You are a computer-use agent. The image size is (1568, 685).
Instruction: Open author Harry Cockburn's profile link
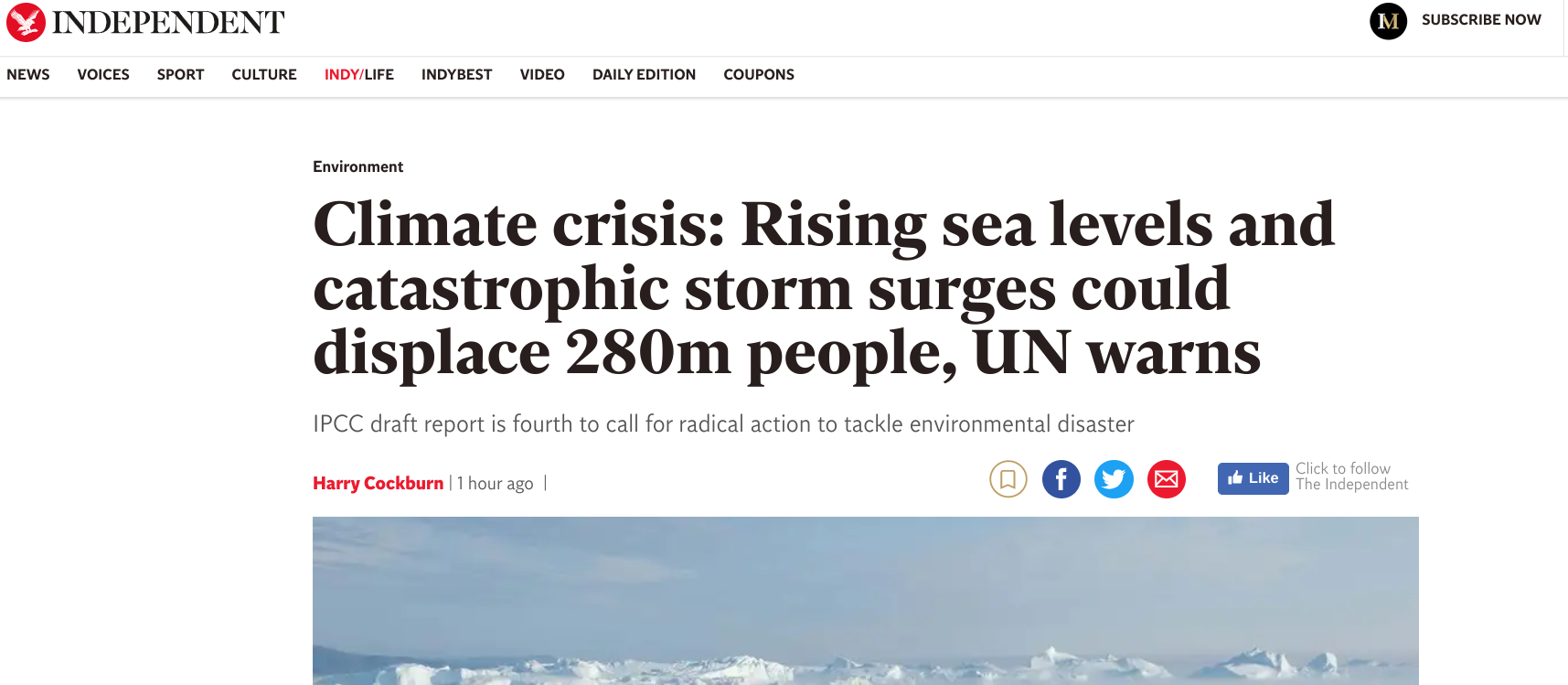point(378,483)
